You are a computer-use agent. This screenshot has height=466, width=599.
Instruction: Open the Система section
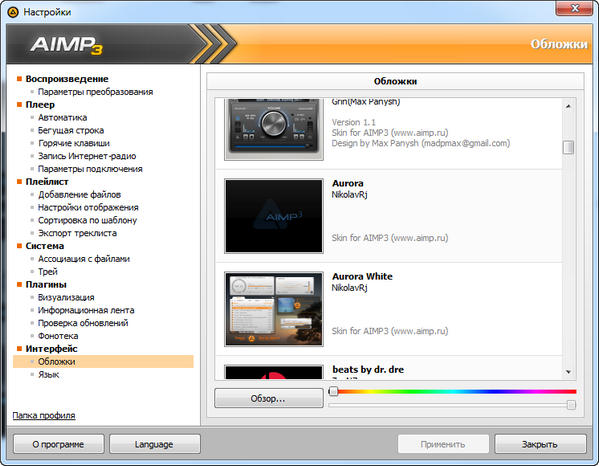coord(45,246)
